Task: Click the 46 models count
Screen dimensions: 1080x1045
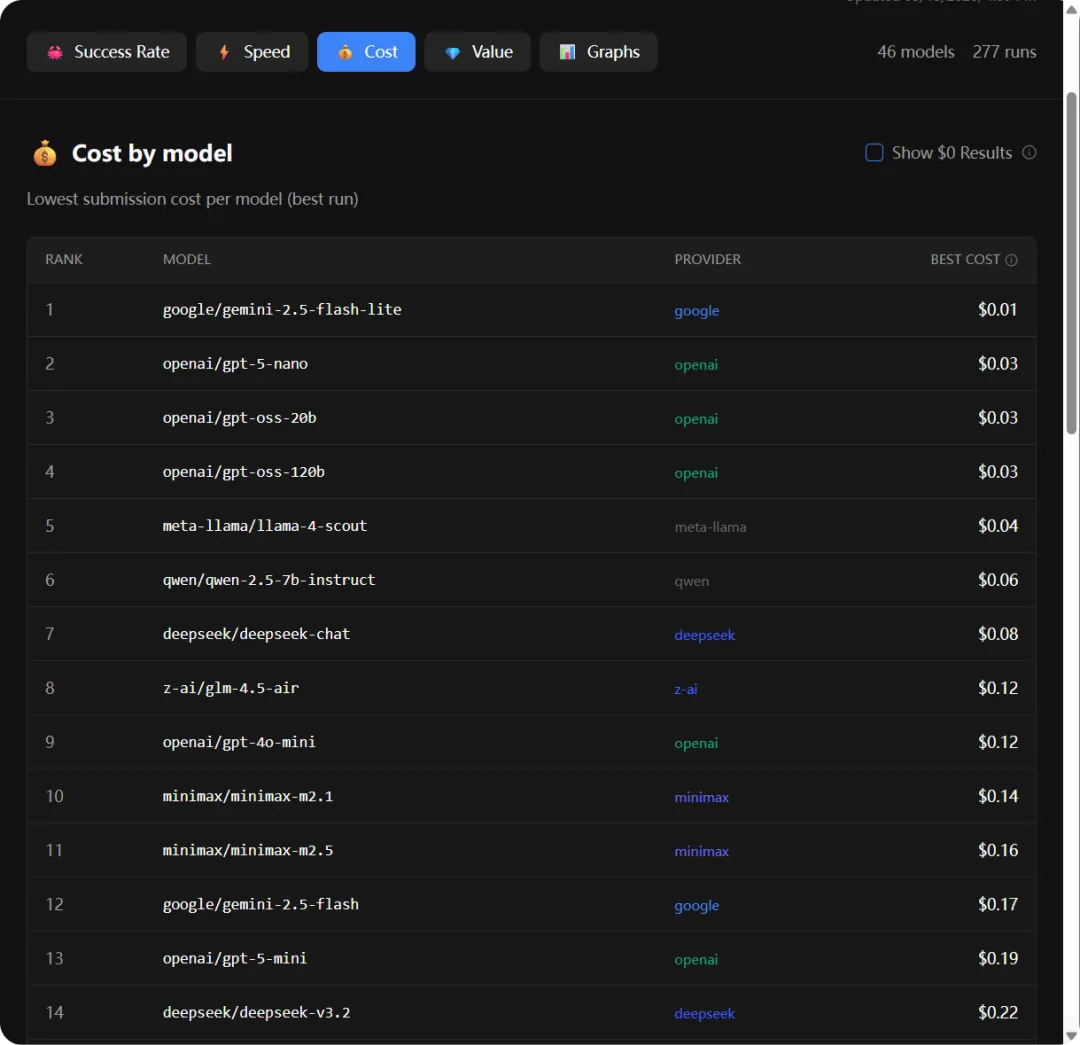Action: pyautogui.click(x=915, y=52)
